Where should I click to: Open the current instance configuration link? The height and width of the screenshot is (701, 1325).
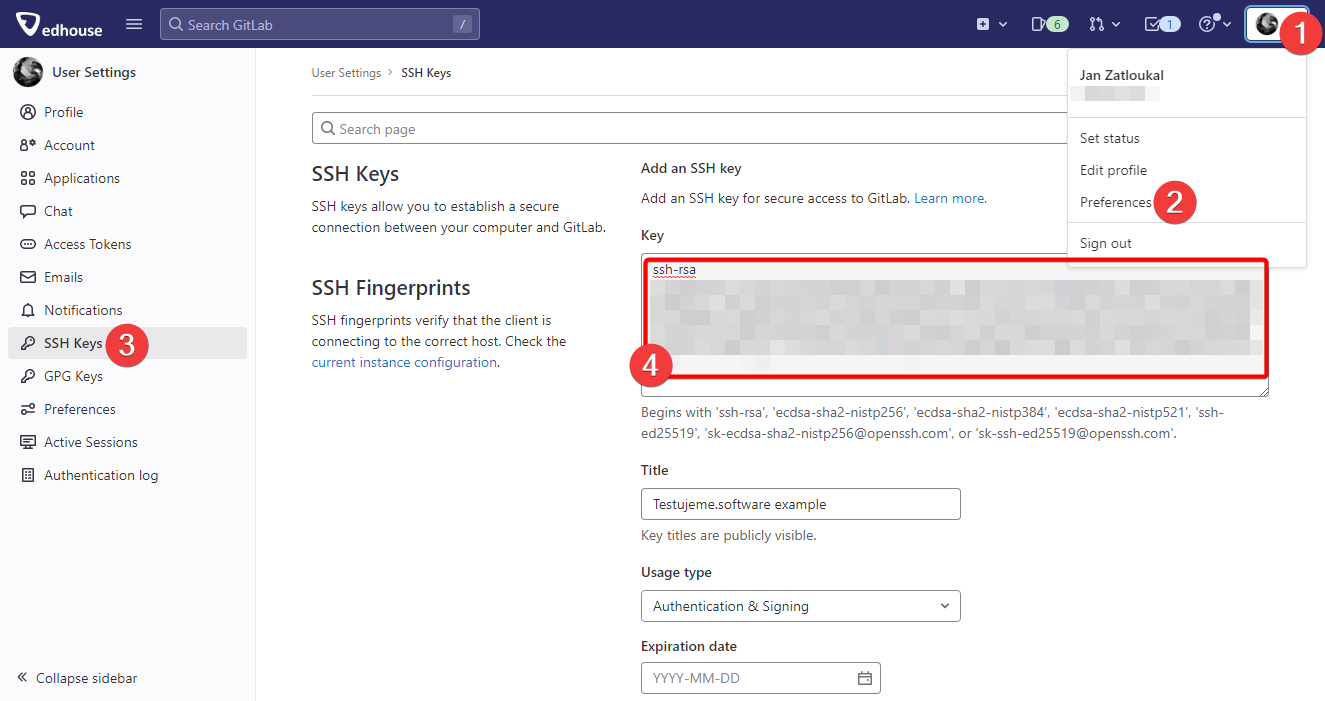[404, 362]
